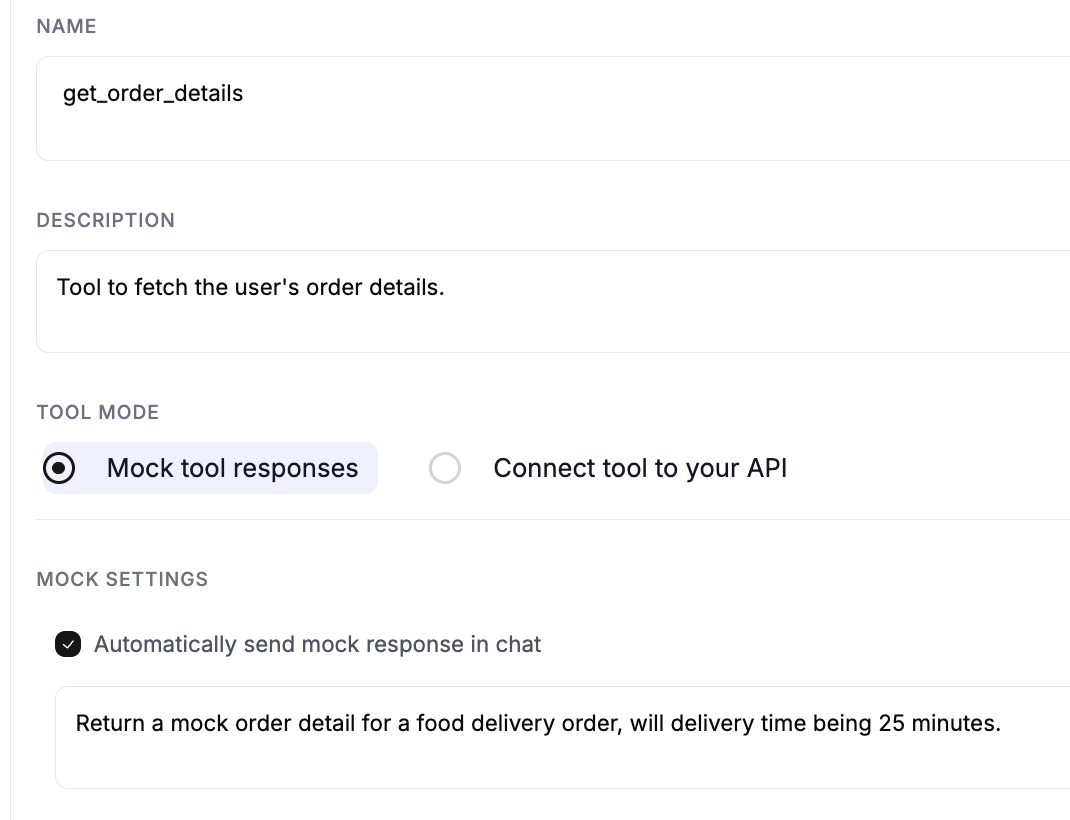Click the Automatically send mock response label
The height and width of the screenshot is (820, 1070).
316,644
